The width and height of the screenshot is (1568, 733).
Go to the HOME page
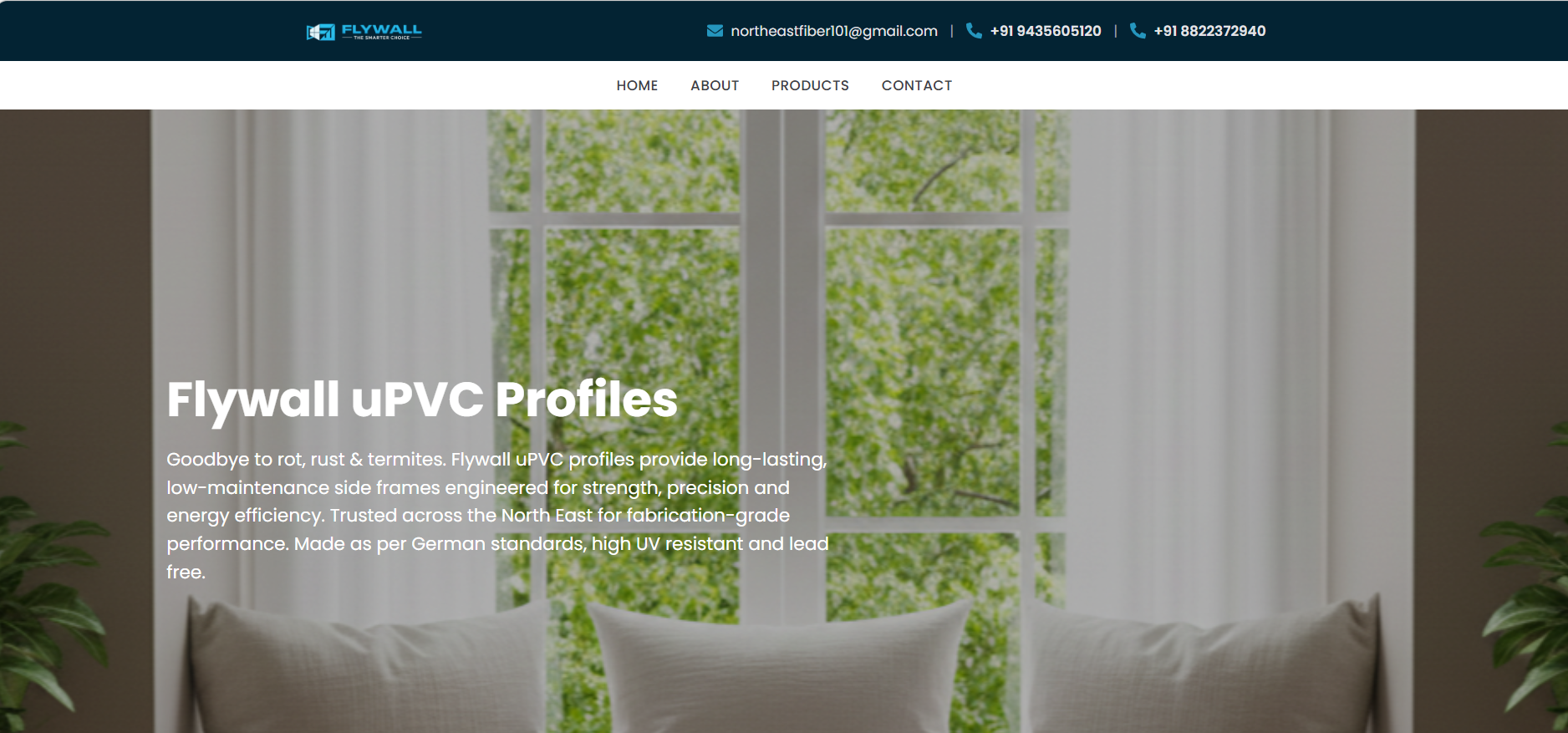[637, 85]
